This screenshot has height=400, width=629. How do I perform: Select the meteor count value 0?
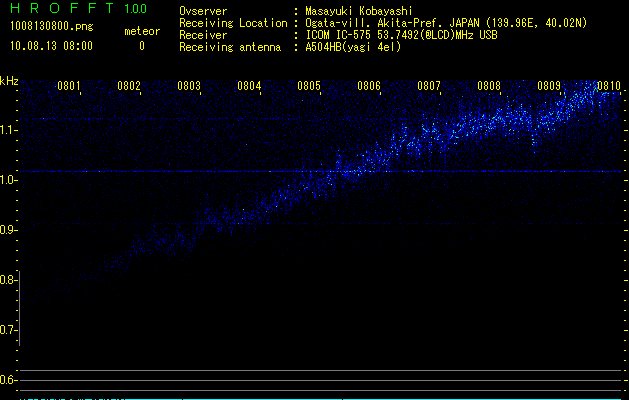tap(142, 46)
